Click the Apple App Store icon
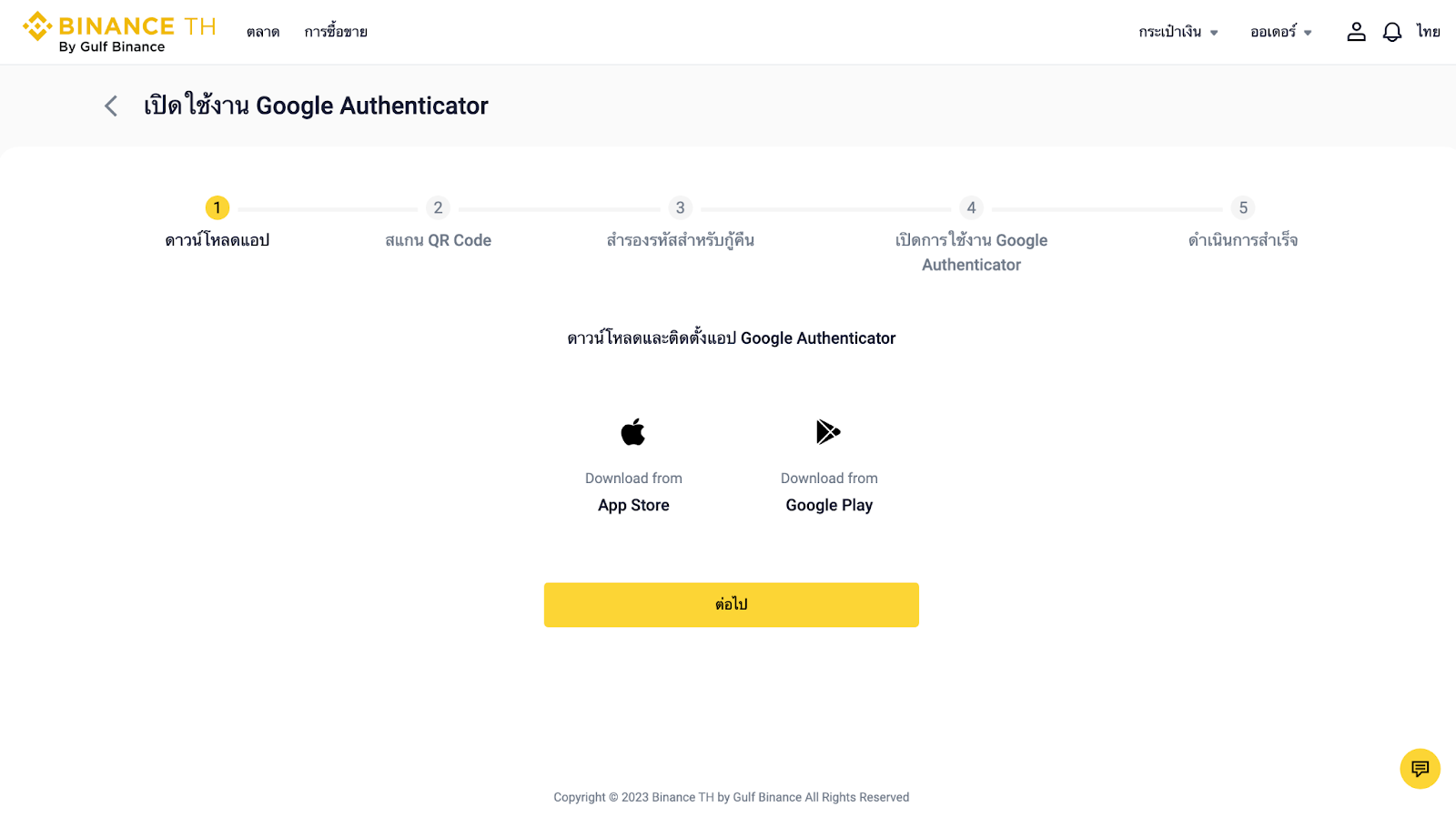This screenshot has height=827, width=1456. (x=633, y=432)
